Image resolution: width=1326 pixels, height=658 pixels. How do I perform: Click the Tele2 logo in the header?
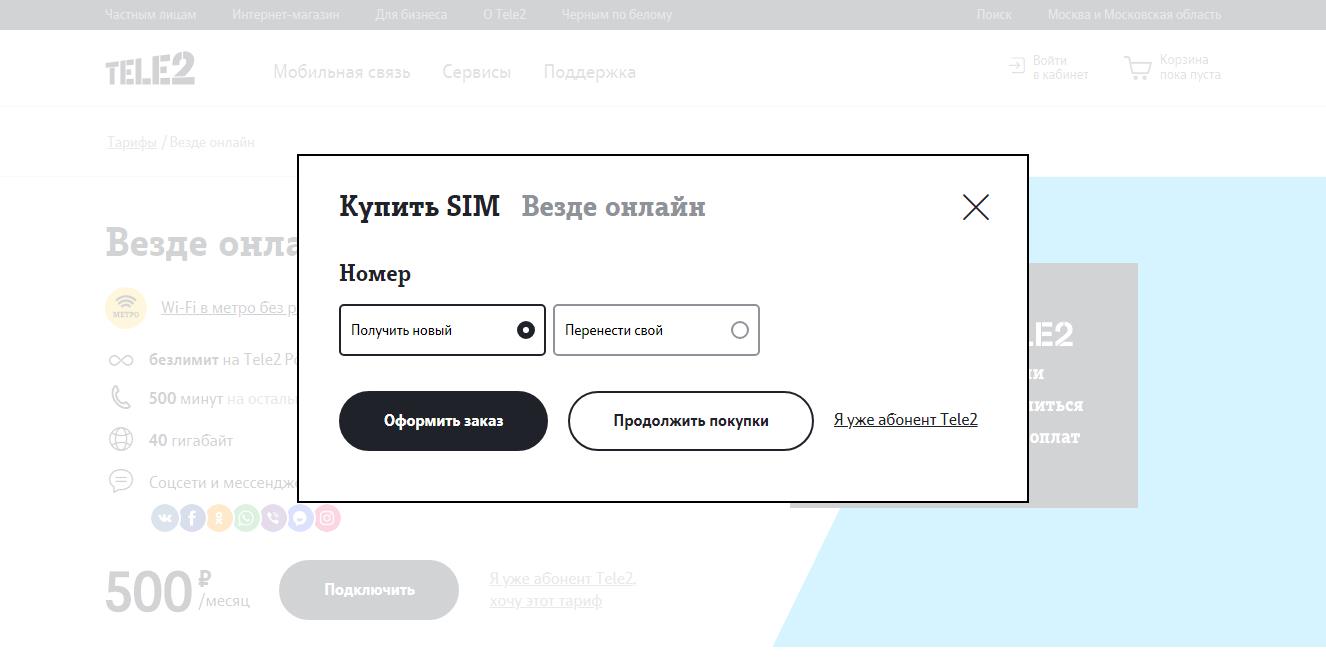click(150, 69)
